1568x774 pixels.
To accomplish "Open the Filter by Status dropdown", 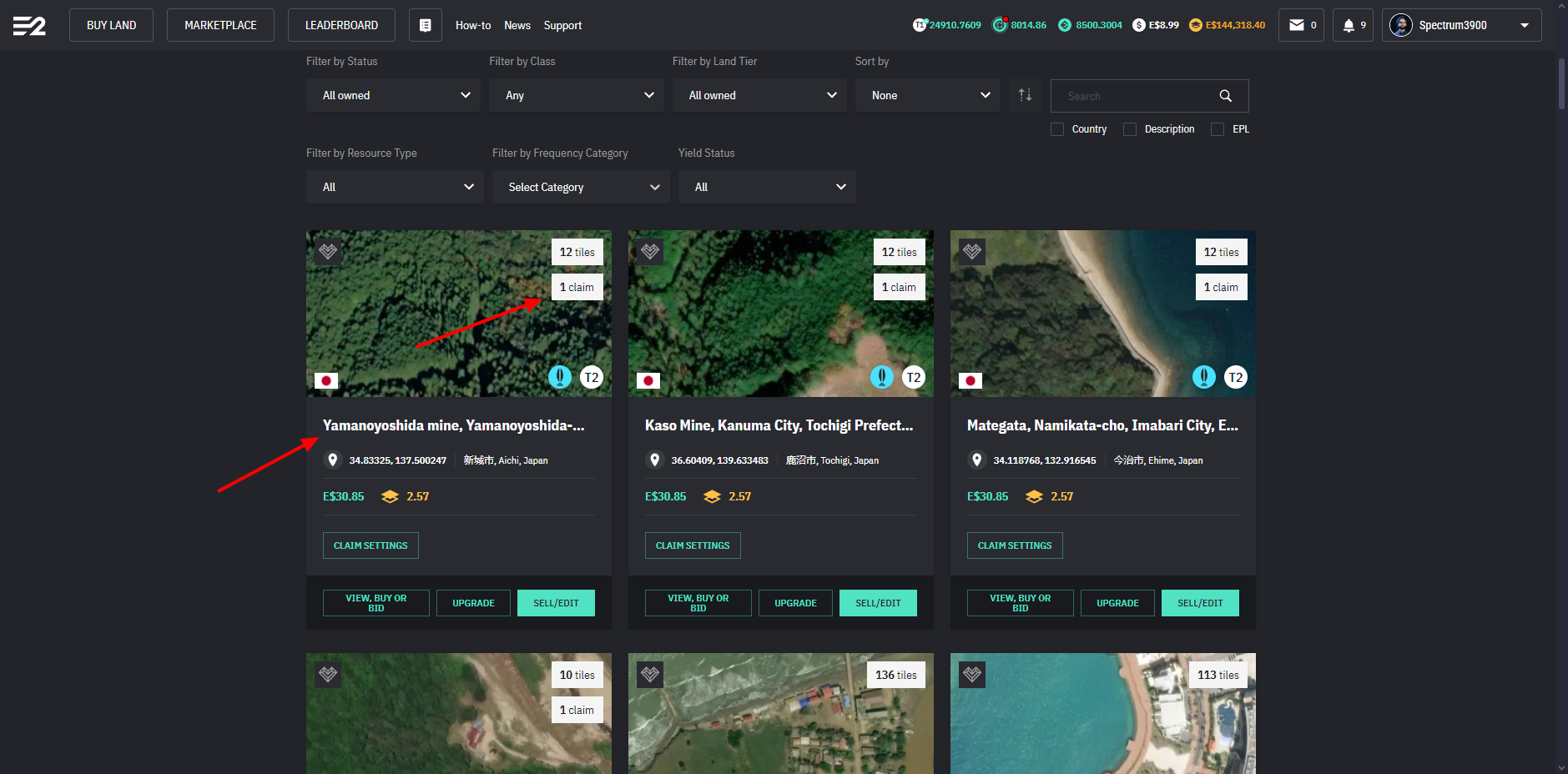I will [x=393, y=95].
